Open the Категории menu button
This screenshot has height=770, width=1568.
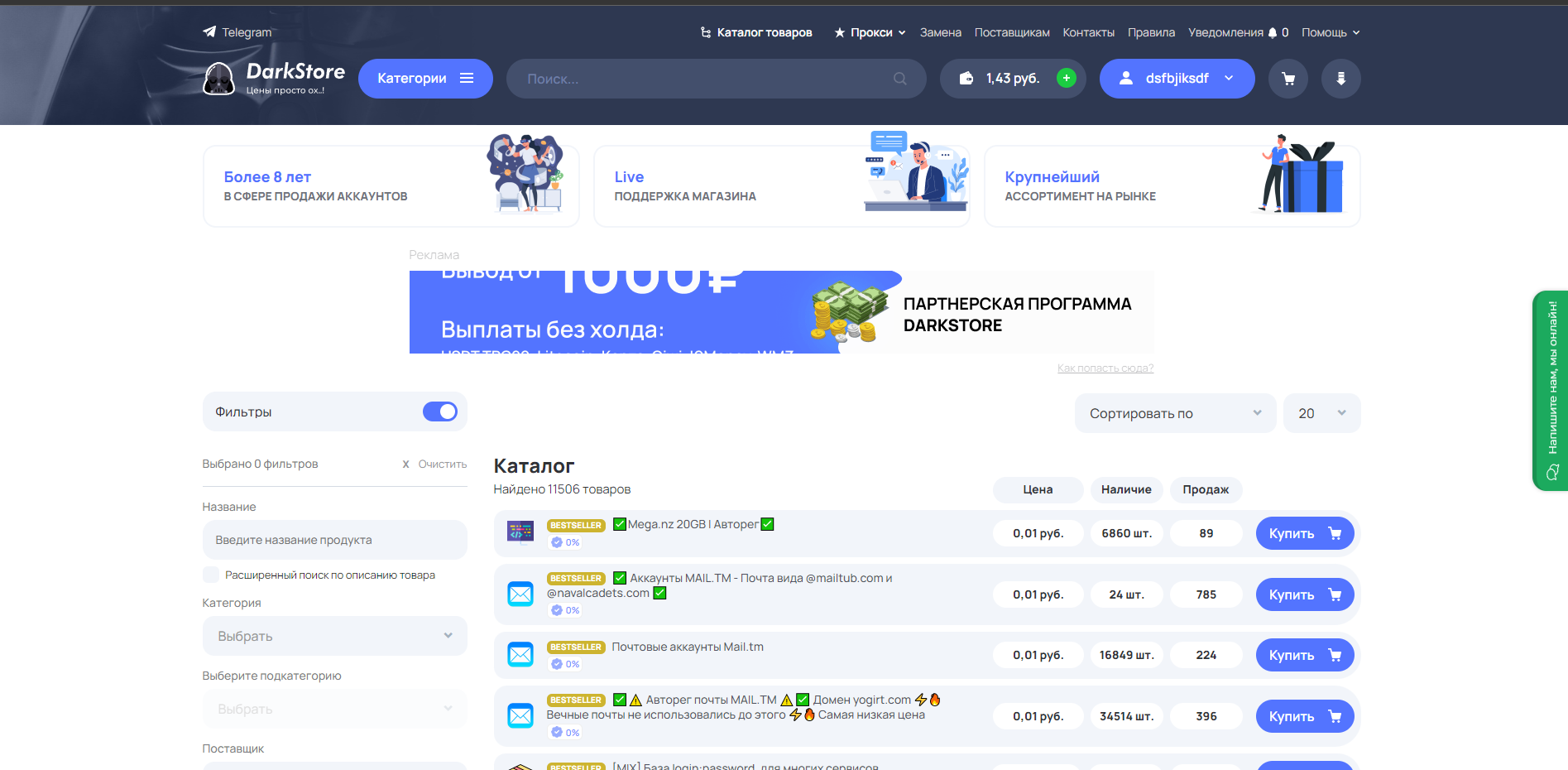pos(425,79)
